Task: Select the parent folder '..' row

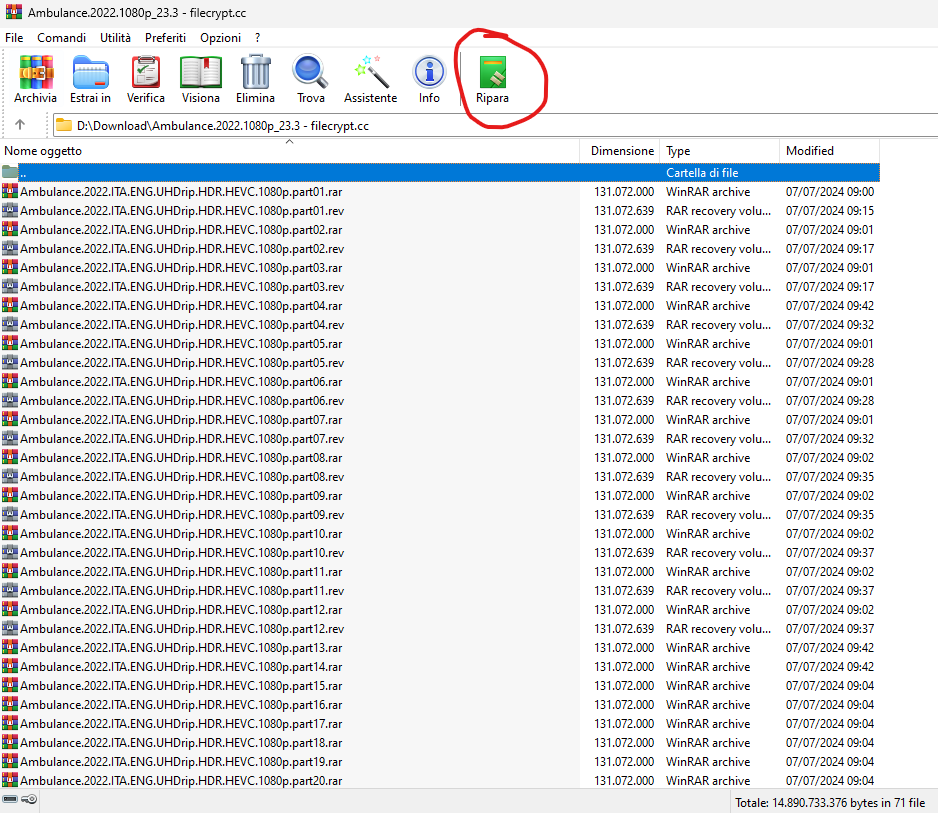Action: [x=440, y=172]
